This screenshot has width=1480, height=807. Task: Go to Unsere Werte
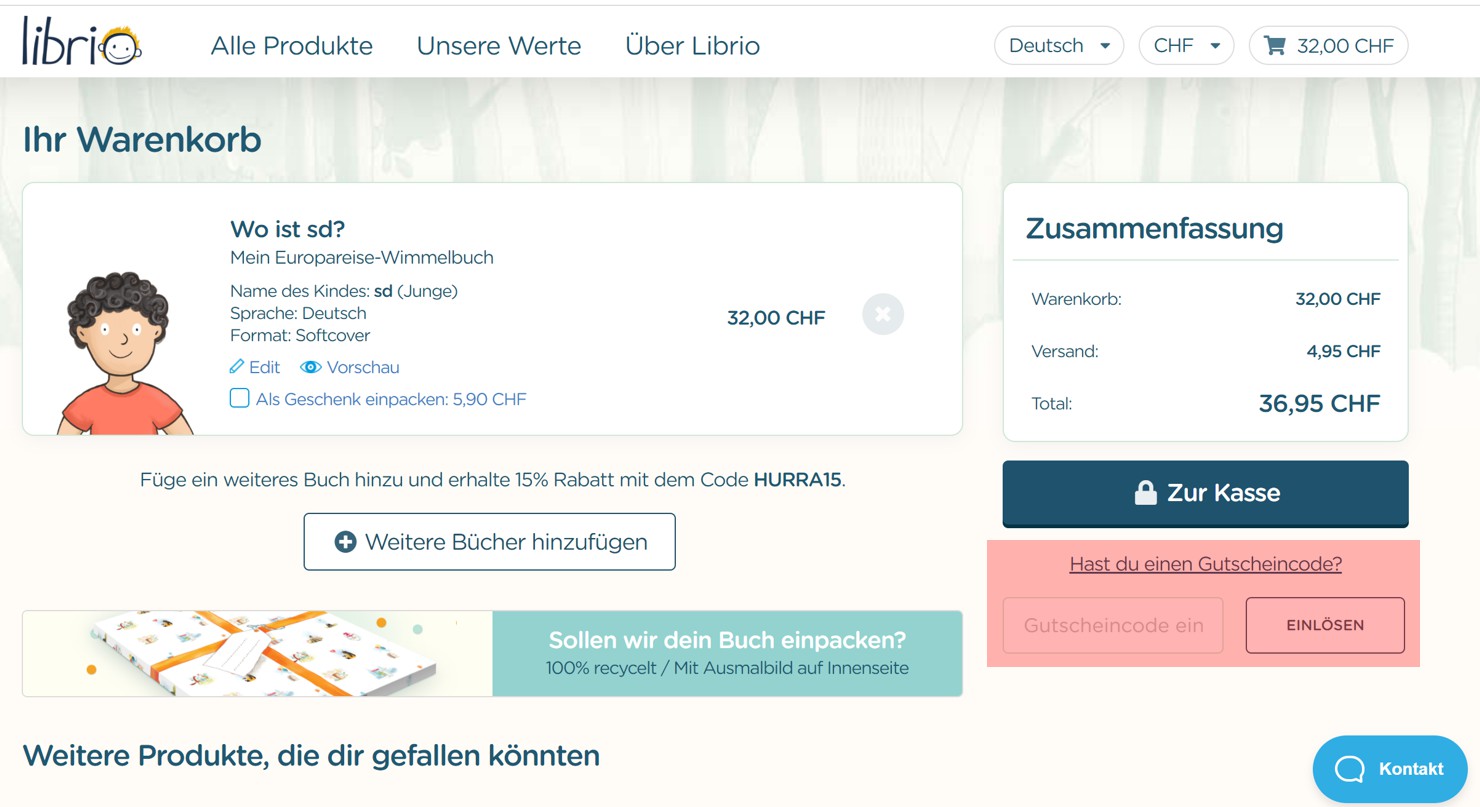[499, 46]
